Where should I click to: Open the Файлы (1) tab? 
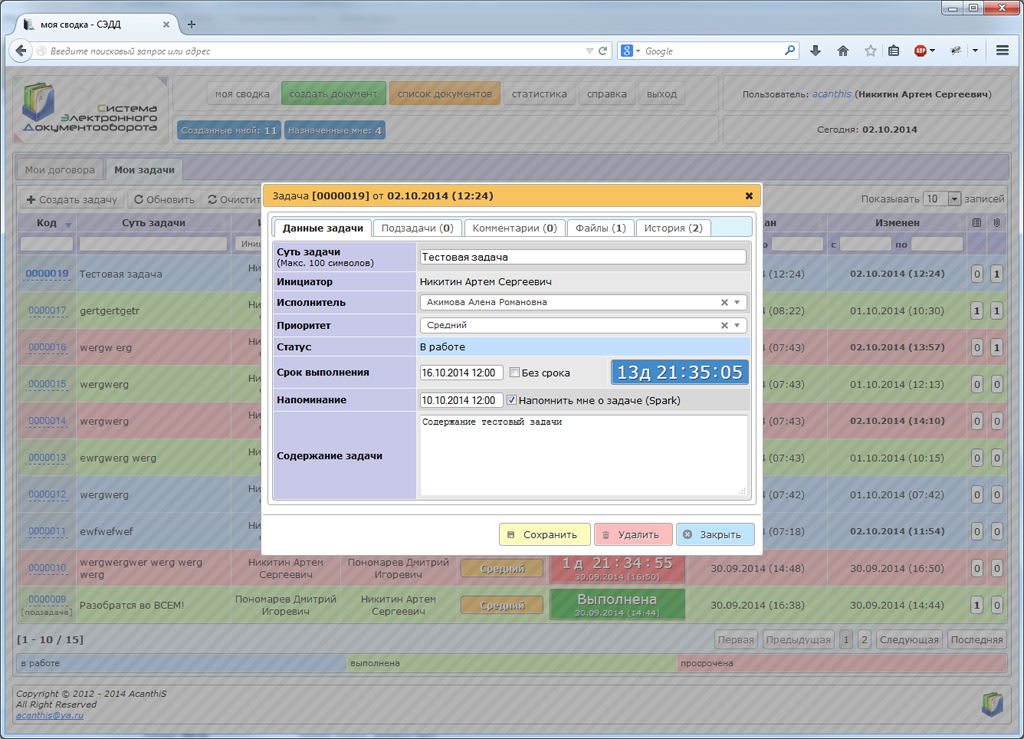click(x=600, y=228)
